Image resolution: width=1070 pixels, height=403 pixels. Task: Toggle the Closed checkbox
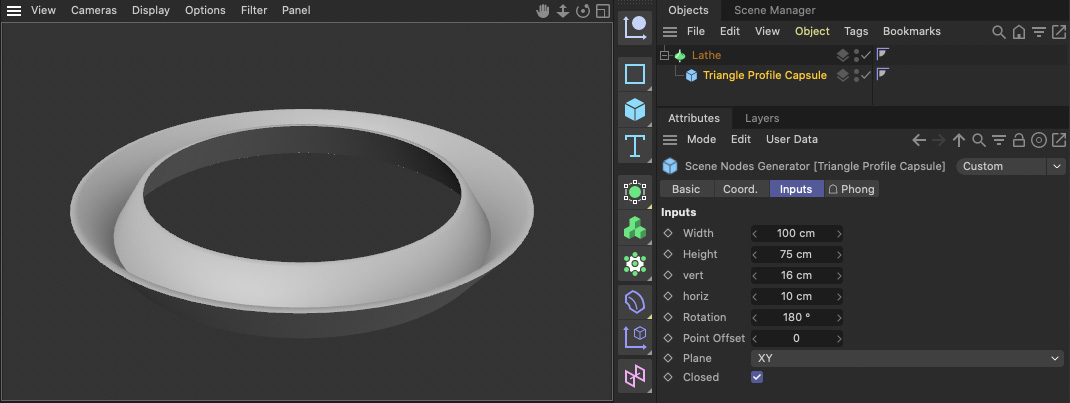(757, 377)
